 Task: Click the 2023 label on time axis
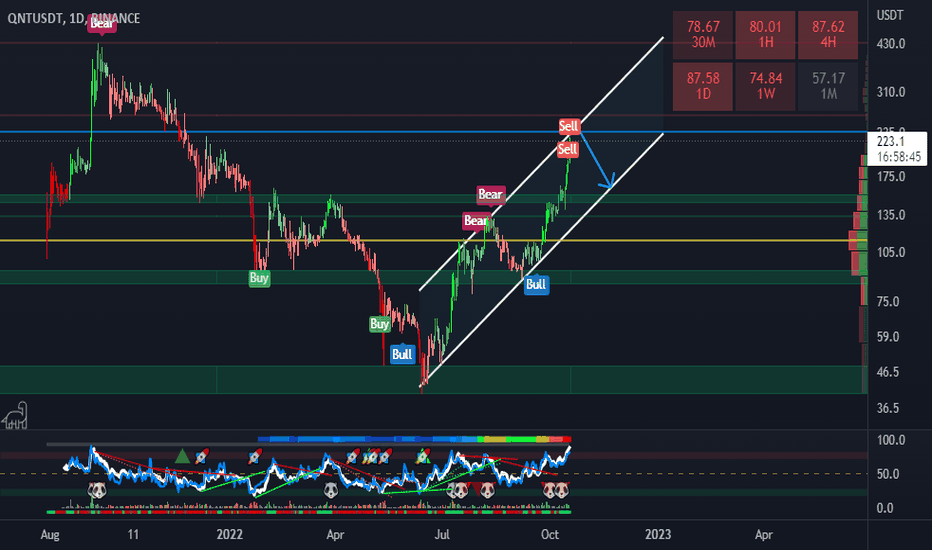click(x=658, y=535)
